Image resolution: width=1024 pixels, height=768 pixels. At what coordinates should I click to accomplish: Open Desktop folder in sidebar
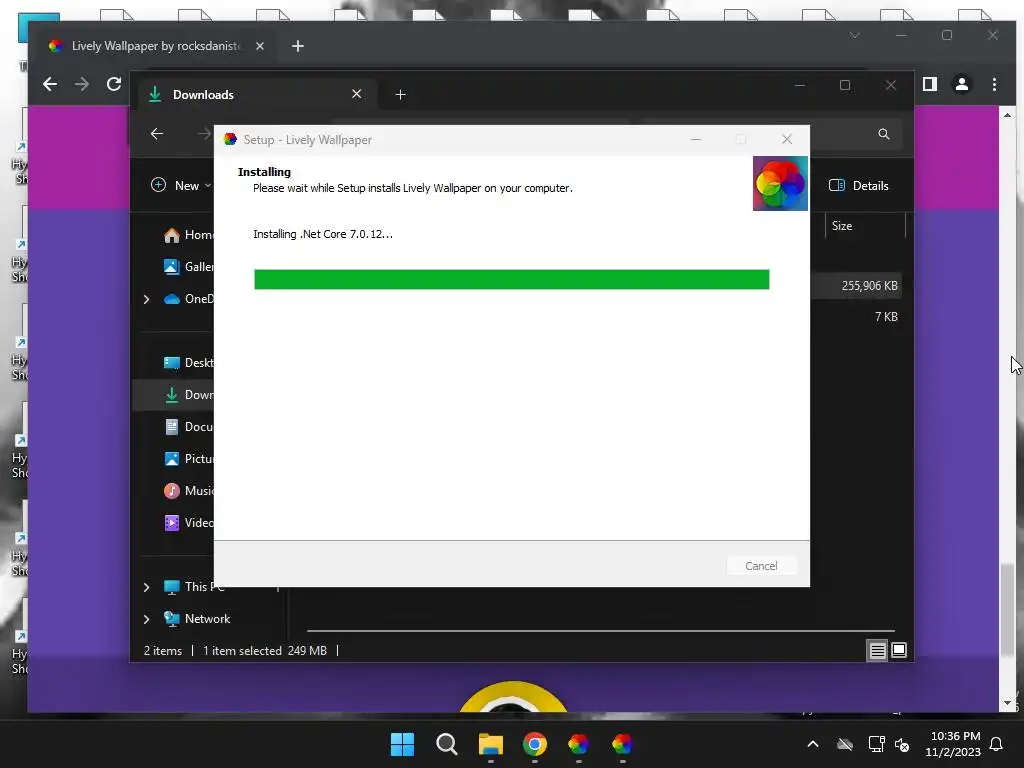[x=188, y=362]
